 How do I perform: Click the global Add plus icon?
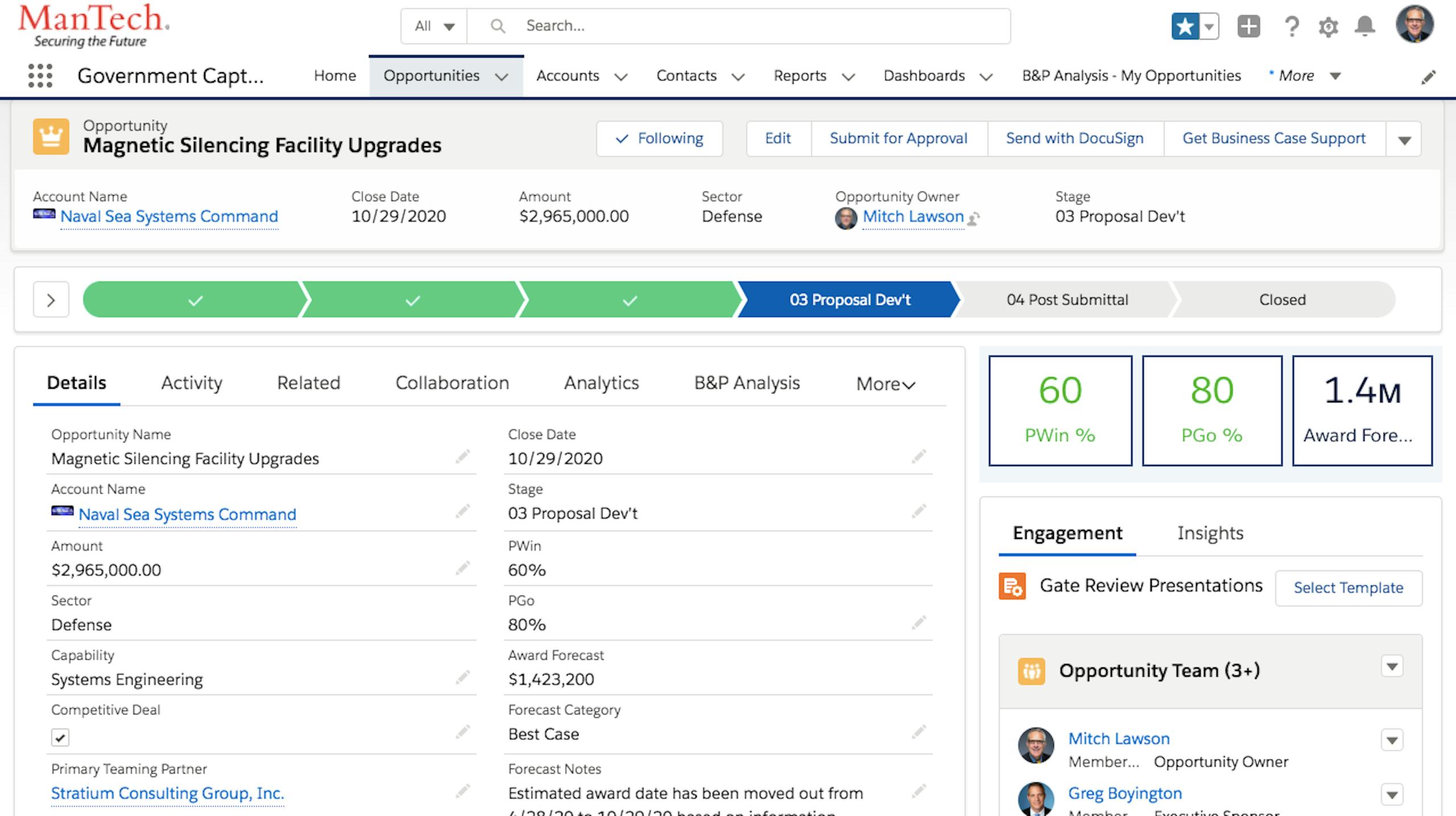tap(1248, 26)
